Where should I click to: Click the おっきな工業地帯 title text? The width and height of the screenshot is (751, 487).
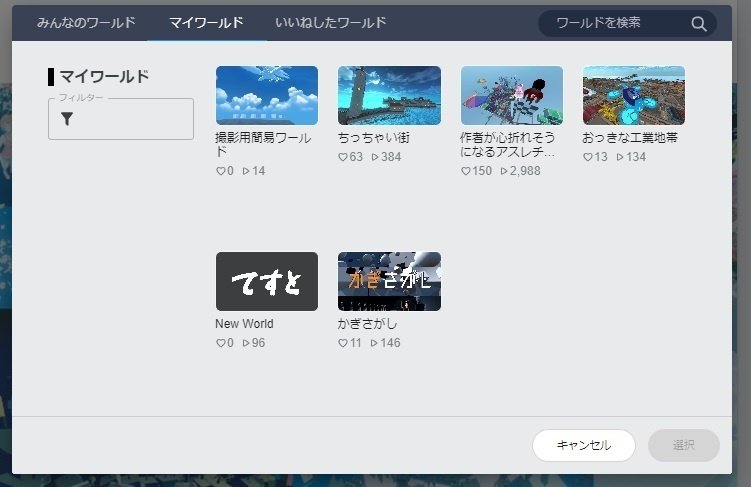tap(630, 138)
